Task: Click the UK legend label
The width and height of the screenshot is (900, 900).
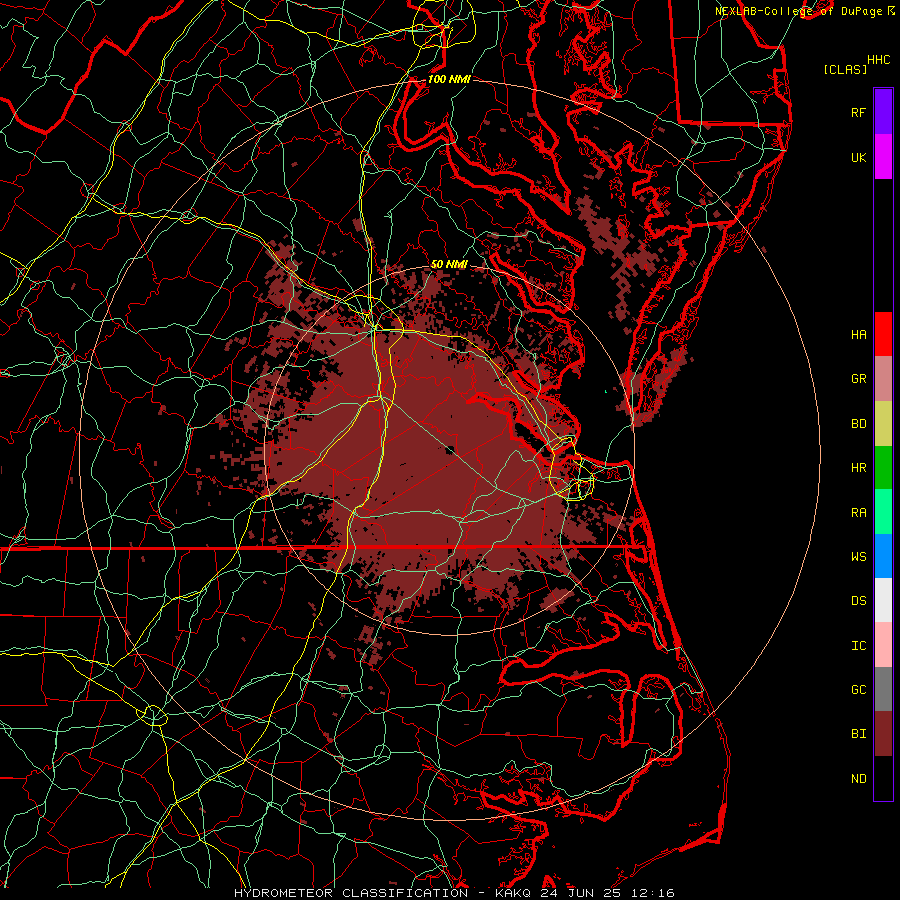Action: (x=858, y=157)
